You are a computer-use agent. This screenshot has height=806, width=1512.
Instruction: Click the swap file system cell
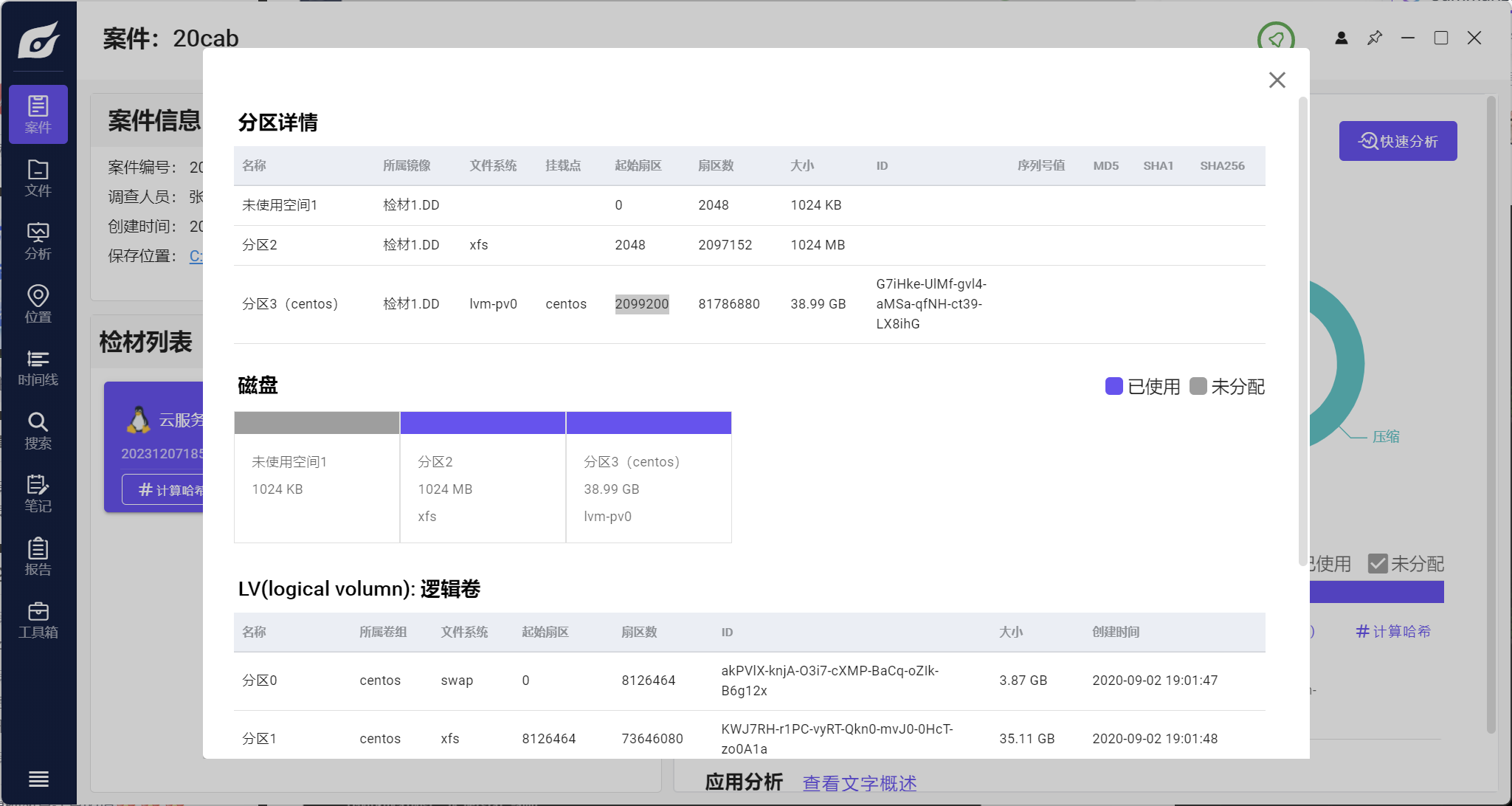pos(457,681)
